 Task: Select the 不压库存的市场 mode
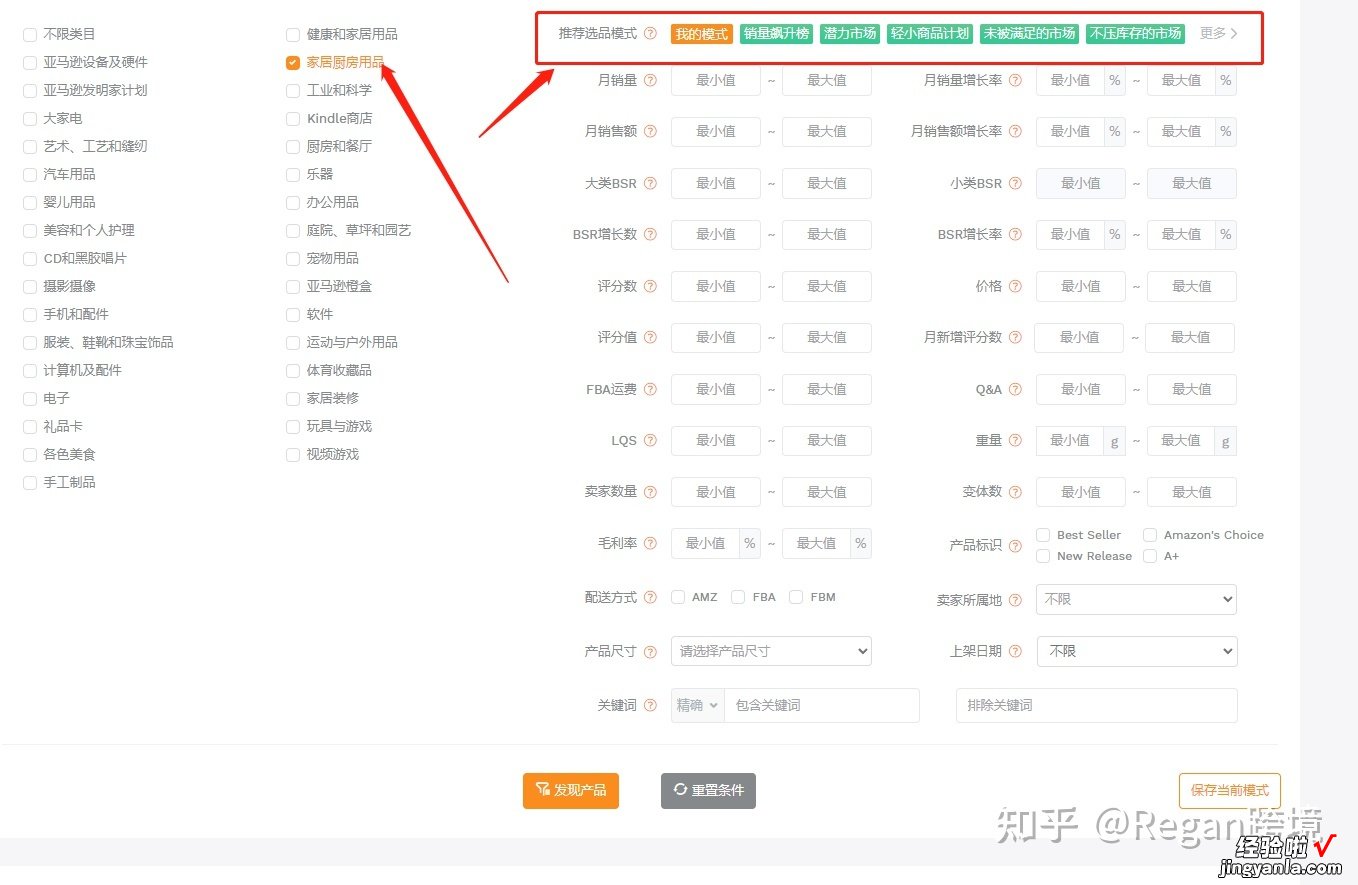coord(1135,34)
